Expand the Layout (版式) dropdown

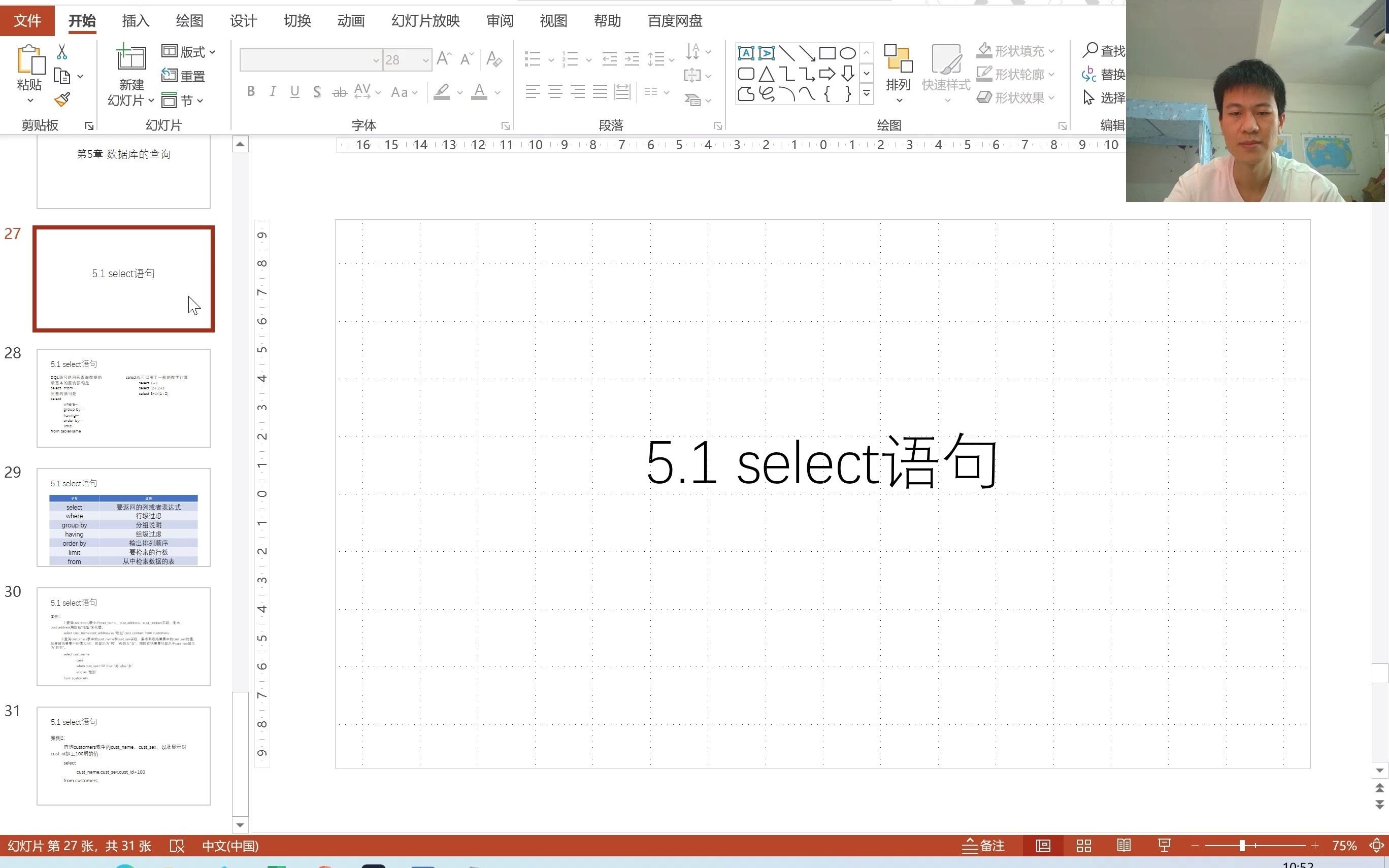(212, 52)
